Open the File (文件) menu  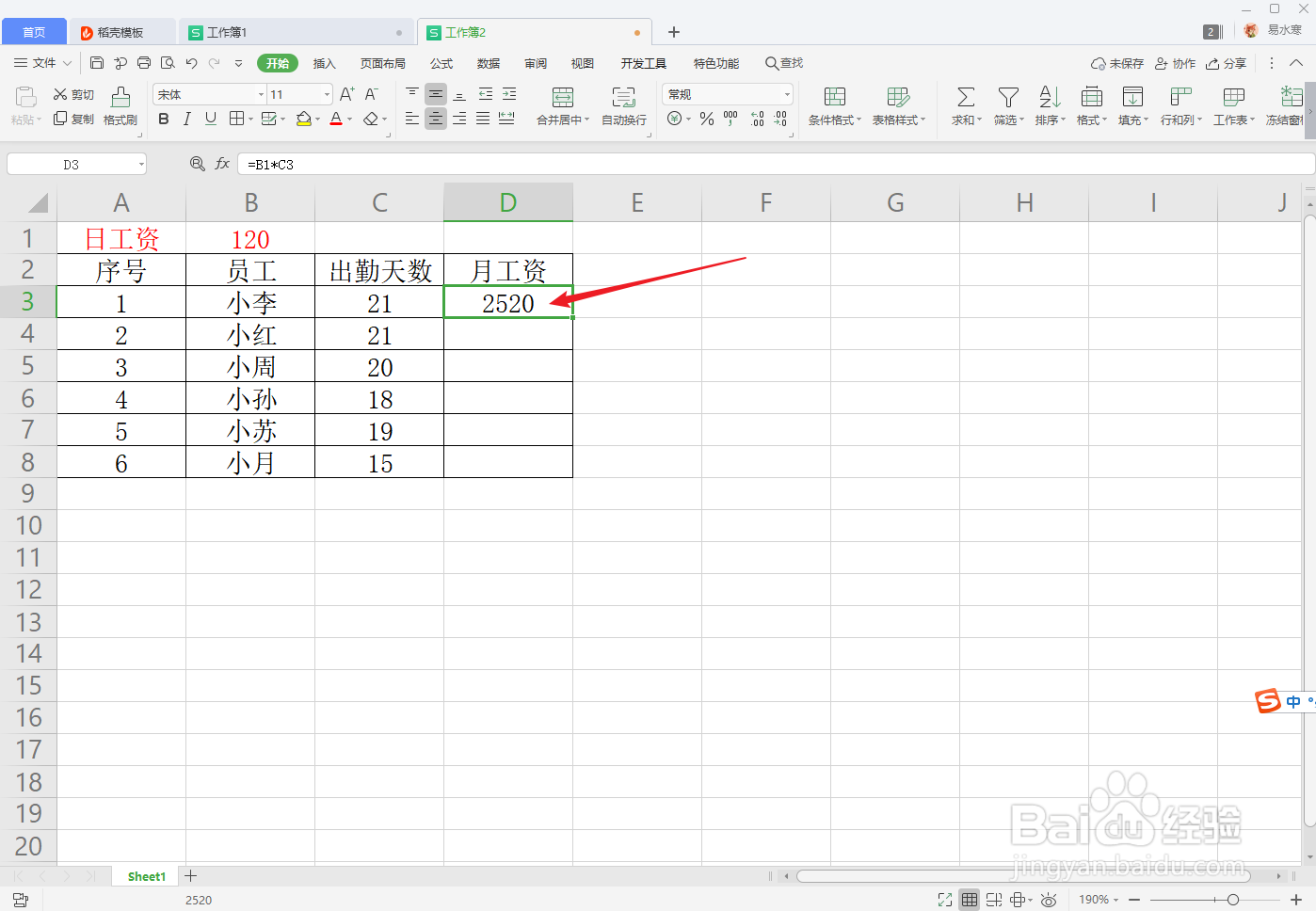(42, 63)
